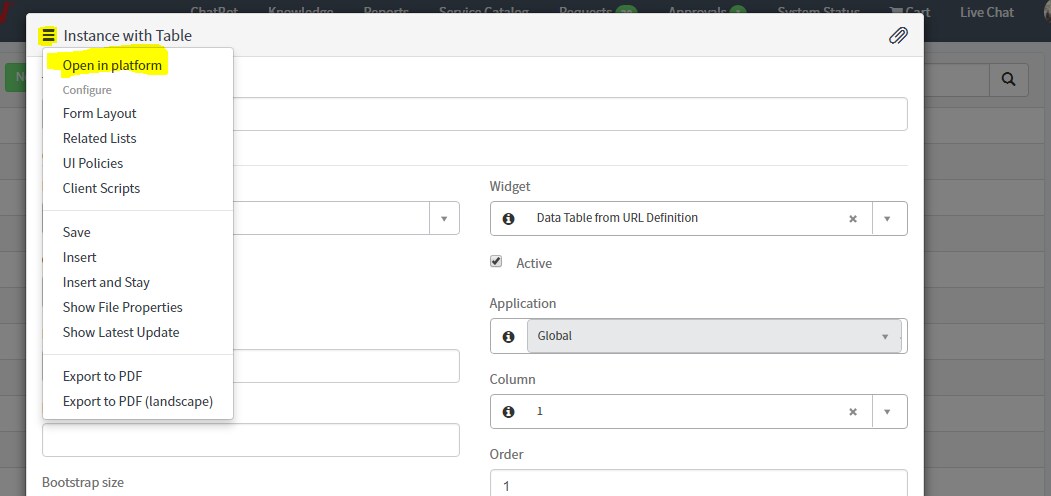Click into the Order input field

698,485
